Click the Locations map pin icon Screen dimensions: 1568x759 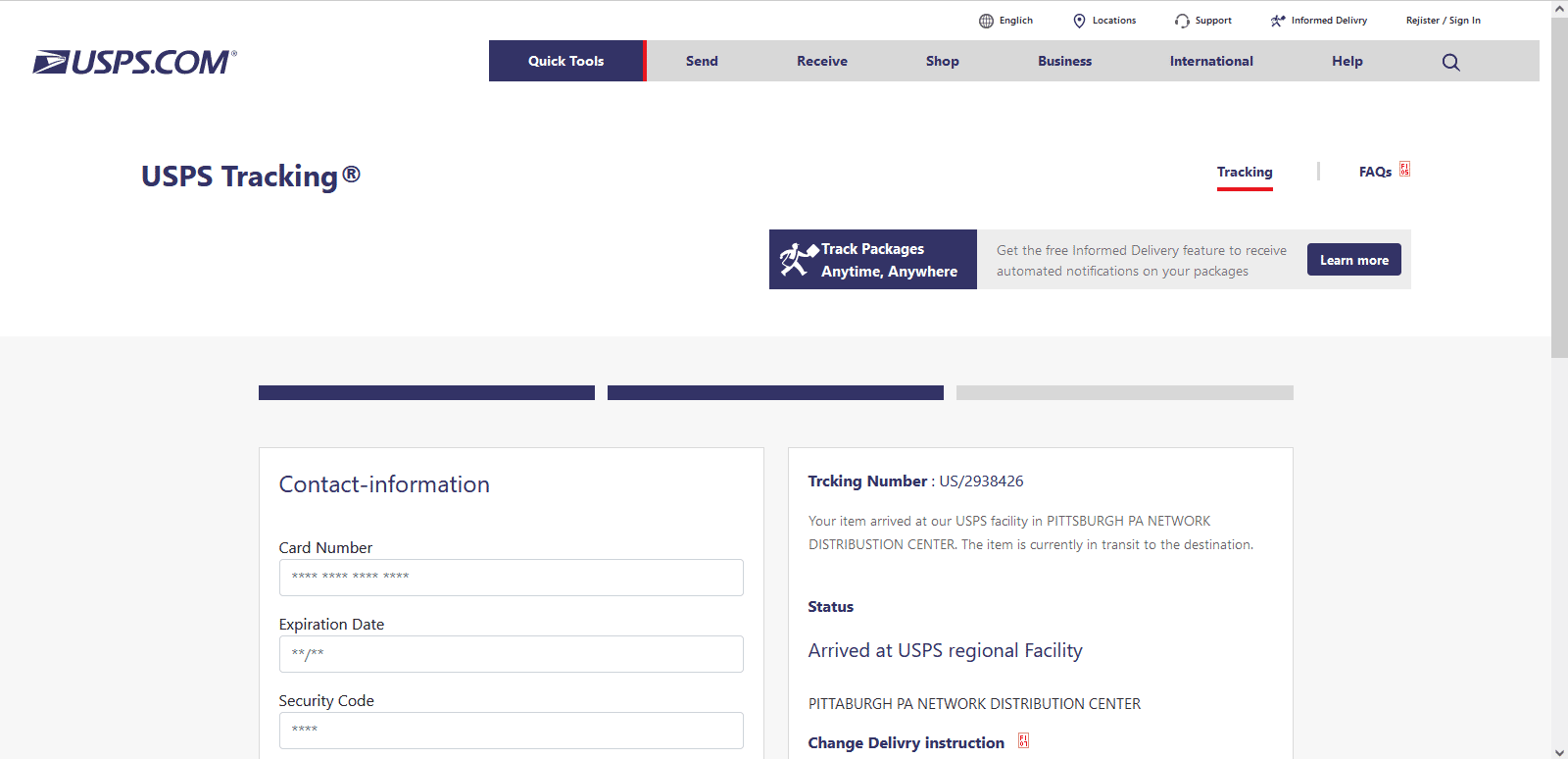click(1079, 21)
